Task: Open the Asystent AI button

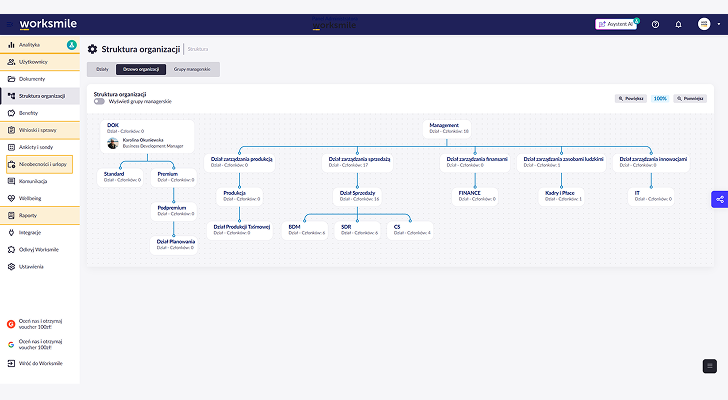Action: coord(616,24)
